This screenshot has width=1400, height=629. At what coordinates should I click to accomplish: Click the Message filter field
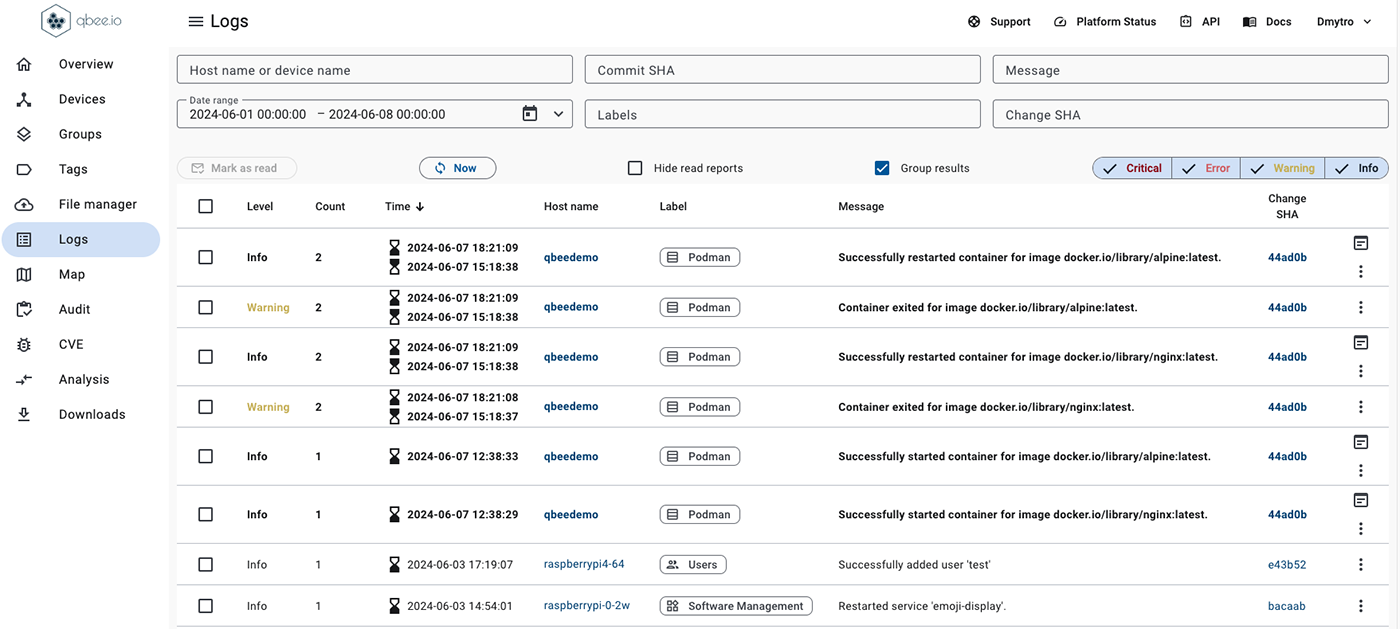pos(1190,70)
